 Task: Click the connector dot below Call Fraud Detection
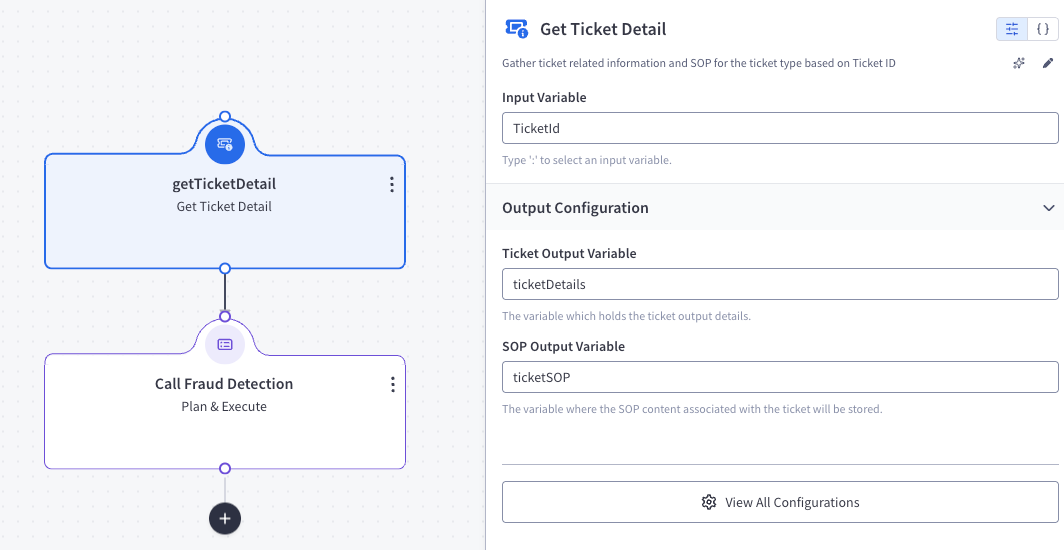225,469
